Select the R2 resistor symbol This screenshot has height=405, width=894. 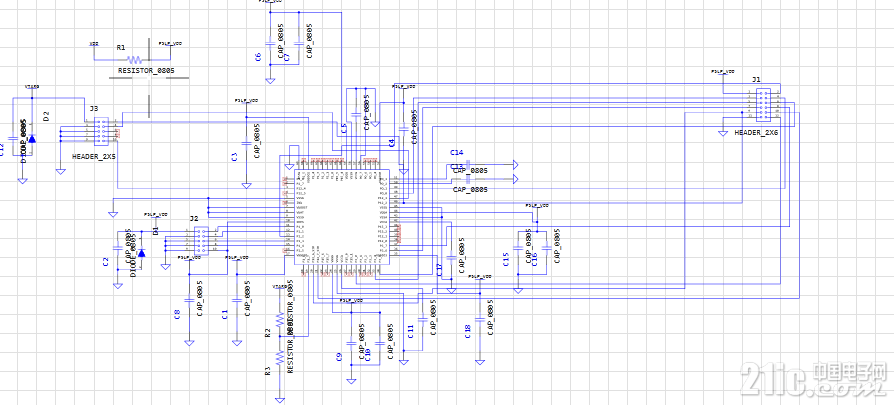point(279,319)
